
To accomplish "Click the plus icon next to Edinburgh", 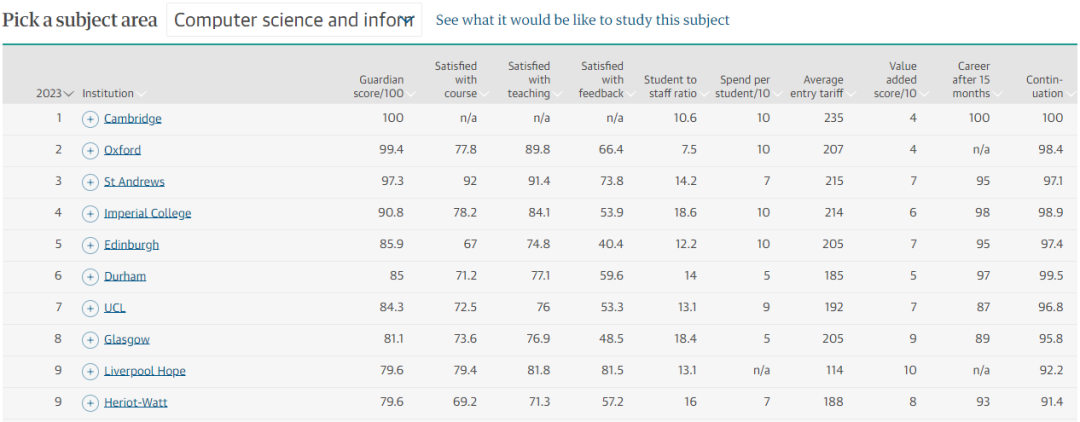I will click(90, 245).
